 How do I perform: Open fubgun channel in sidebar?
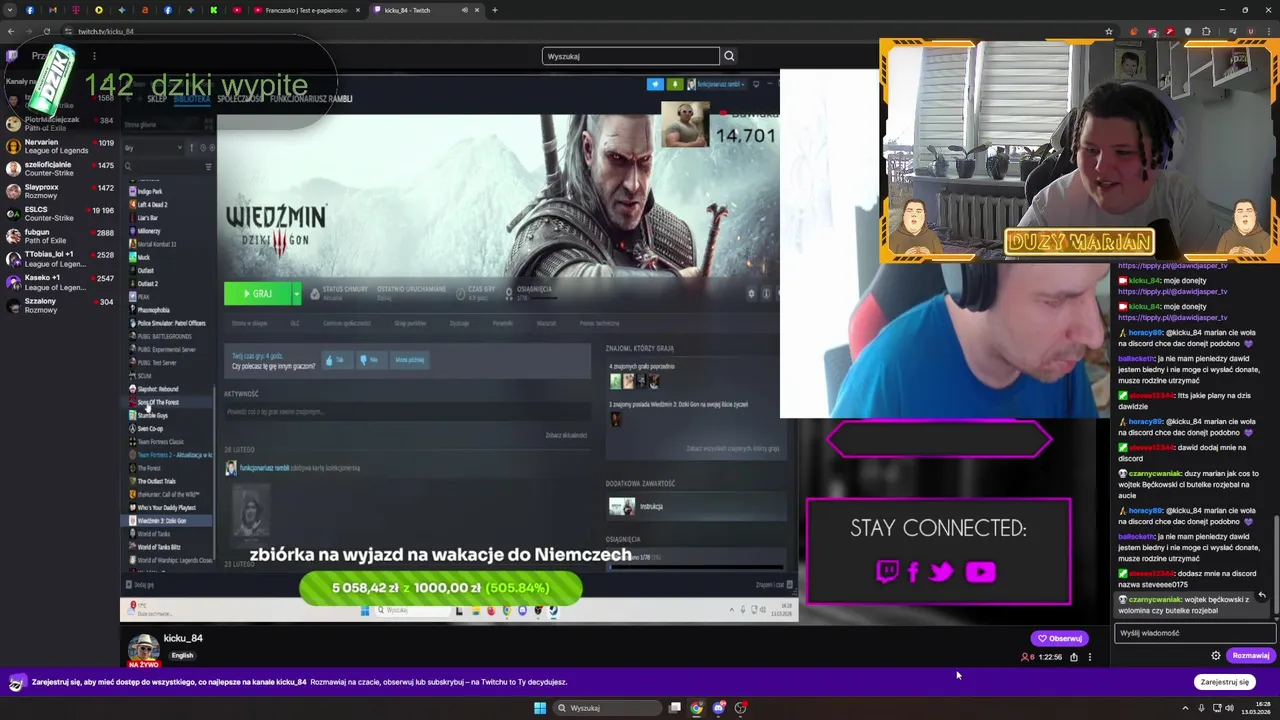(x=60, y=236)
